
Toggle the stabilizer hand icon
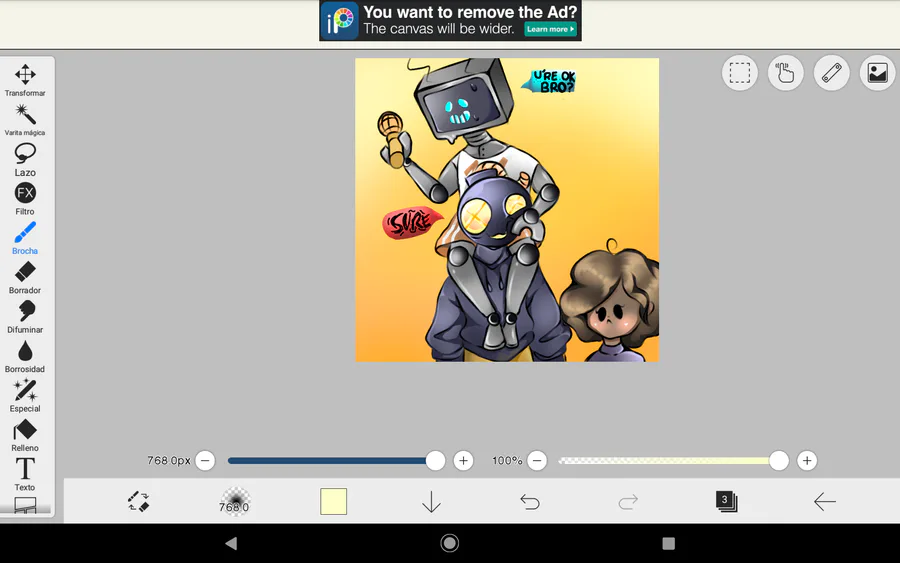click(x=786, y=73)
